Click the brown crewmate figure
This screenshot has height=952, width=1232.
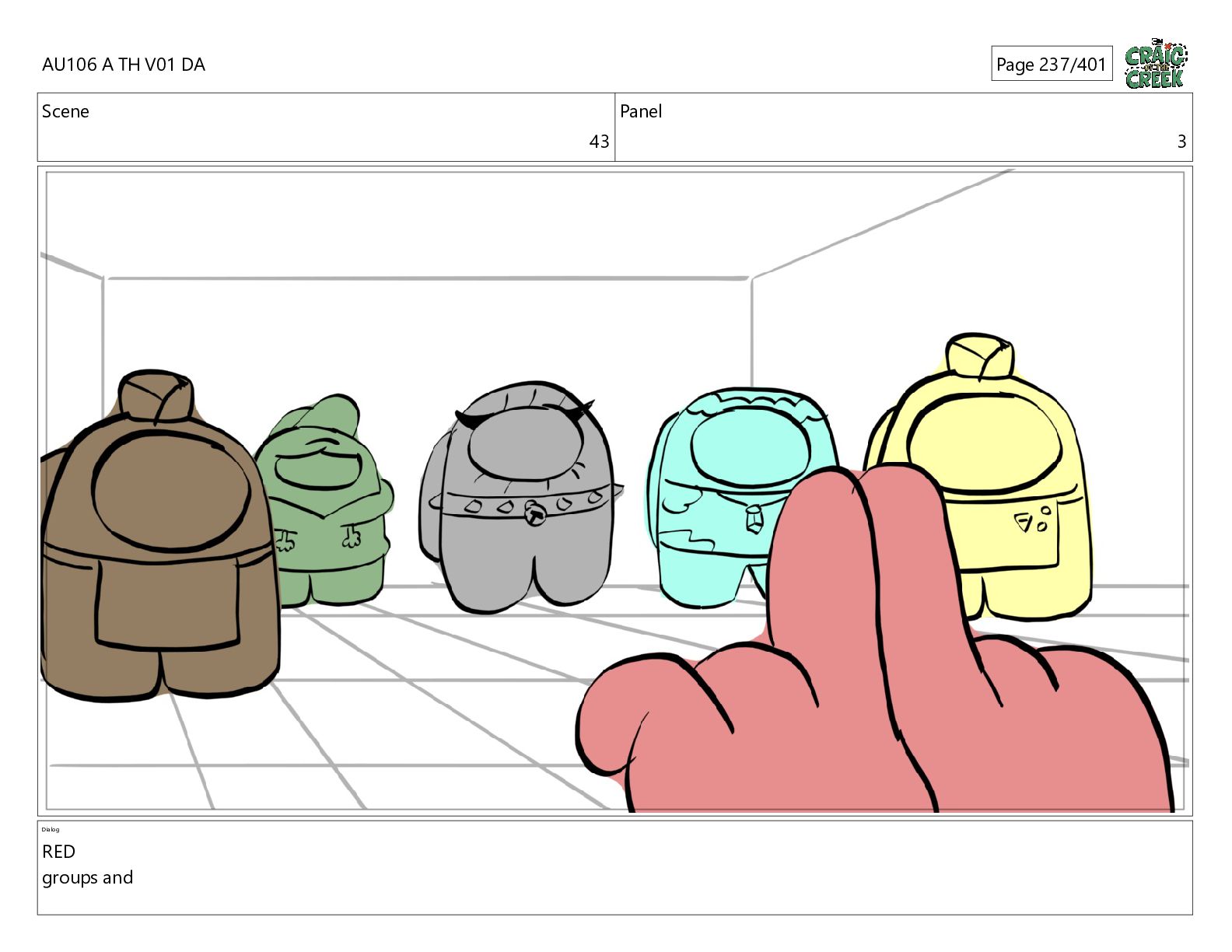(159, 535)
